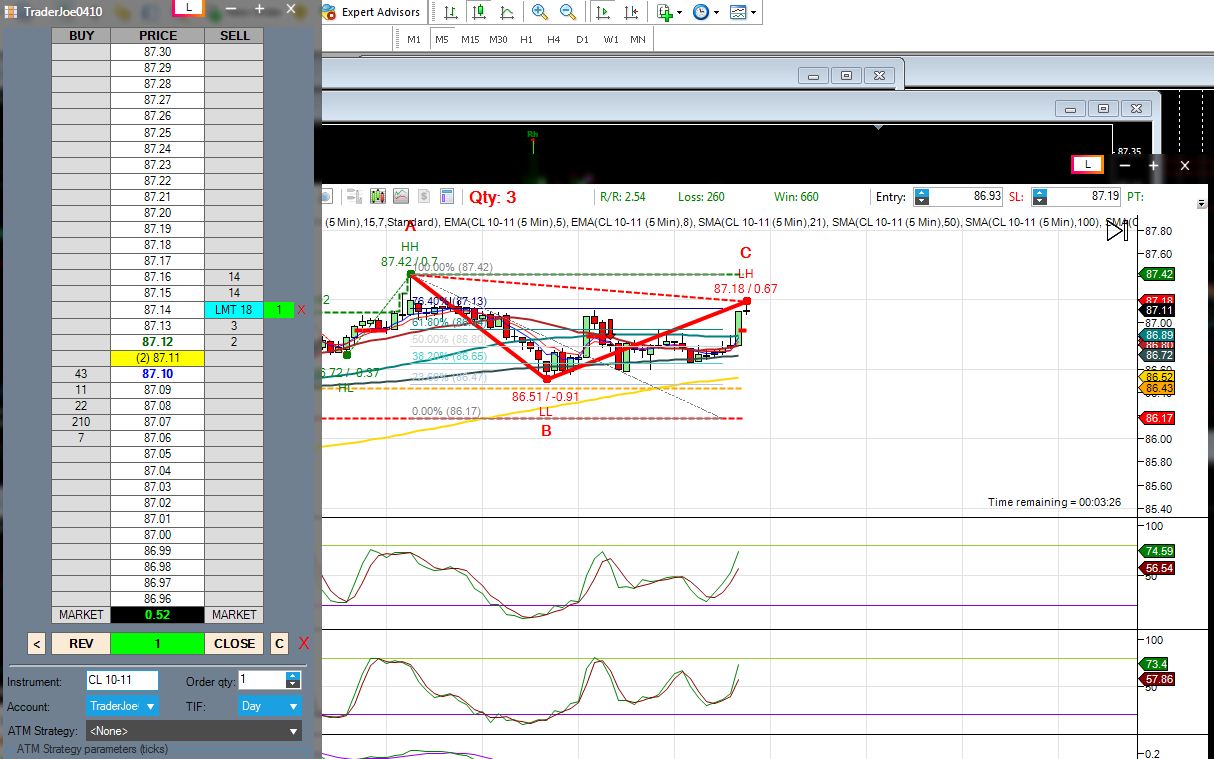This screenshot has height=759, width=1214.
Task: Click the yellow (2) 87.11 price cell
Action: click(x=157, y=358)
